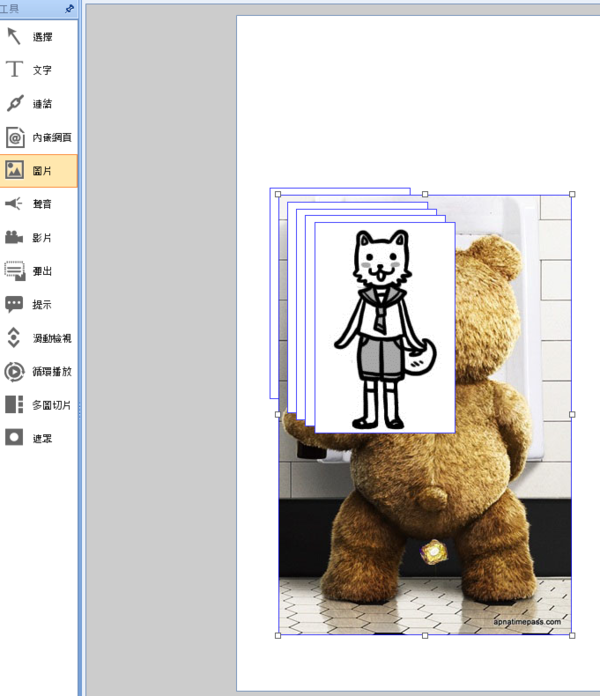Click the right-middle handle of the bear image
600x696 pixels.
(x=572, y=414)
